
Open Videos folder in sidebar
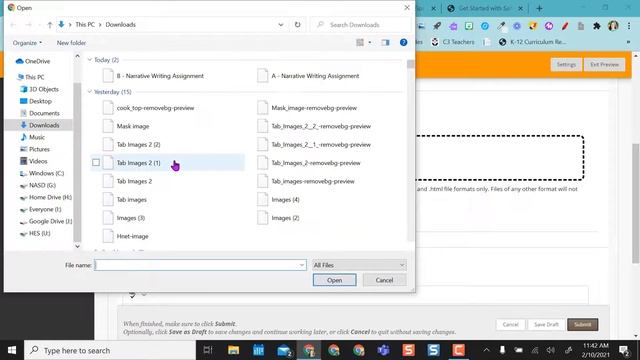click(x=34, y=161)
